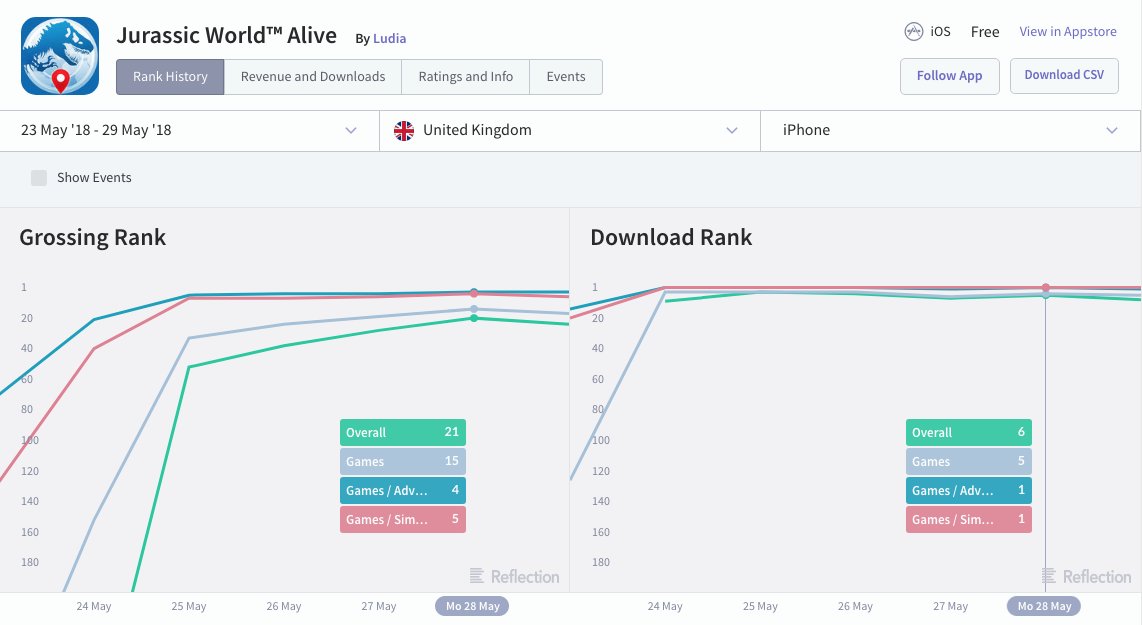Select Mo 28 May marker on Download chart

pos(1044,606)
